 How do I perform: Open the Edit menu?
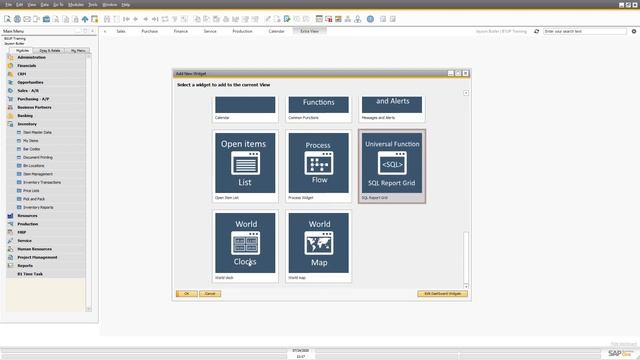20,4
